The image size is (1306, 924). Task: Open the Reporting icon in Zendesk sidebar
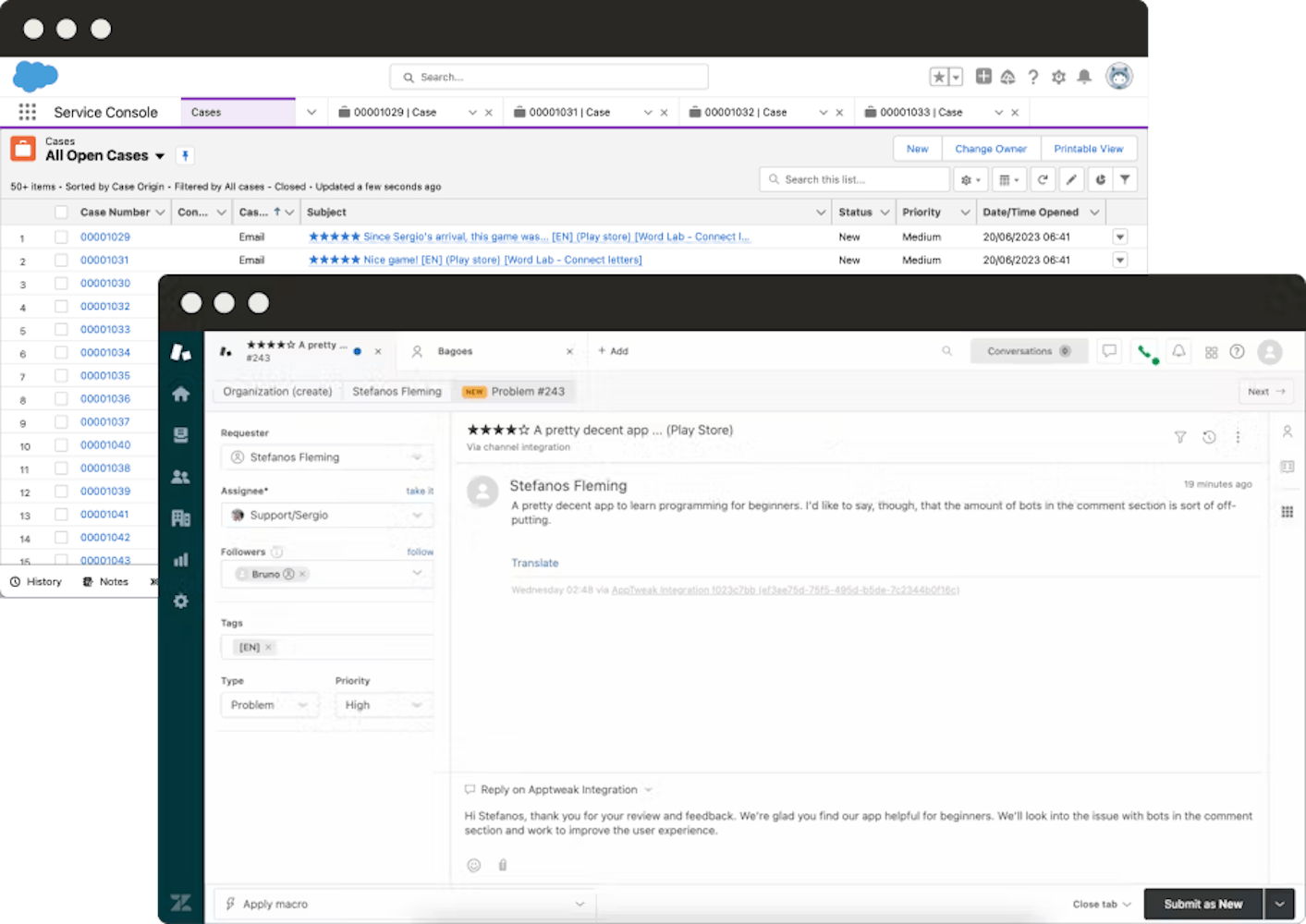pyautogui.click(x=181, y=559)
